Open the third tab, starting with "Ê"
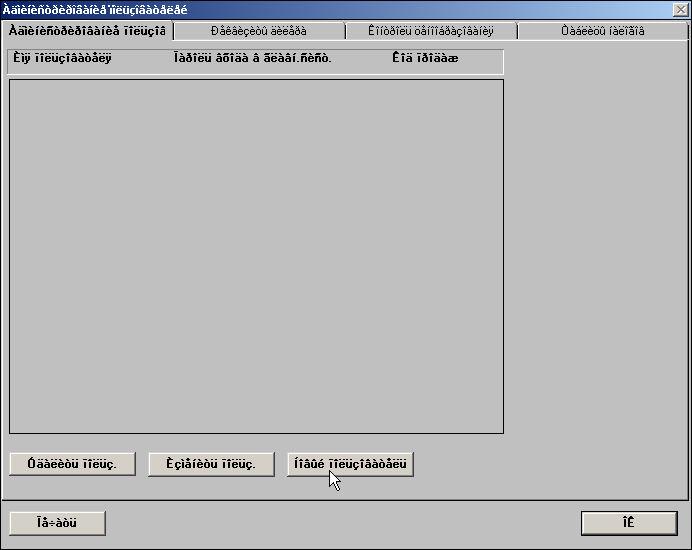 (430, 31)
